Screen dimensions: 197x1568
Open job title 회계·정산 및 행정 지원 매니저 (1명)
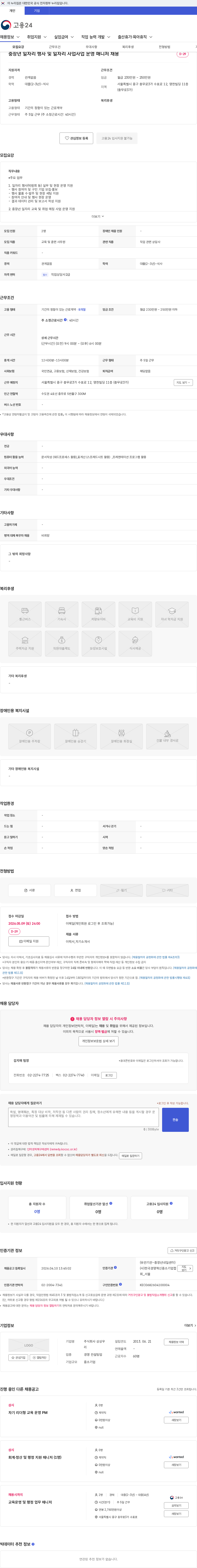35,1457
